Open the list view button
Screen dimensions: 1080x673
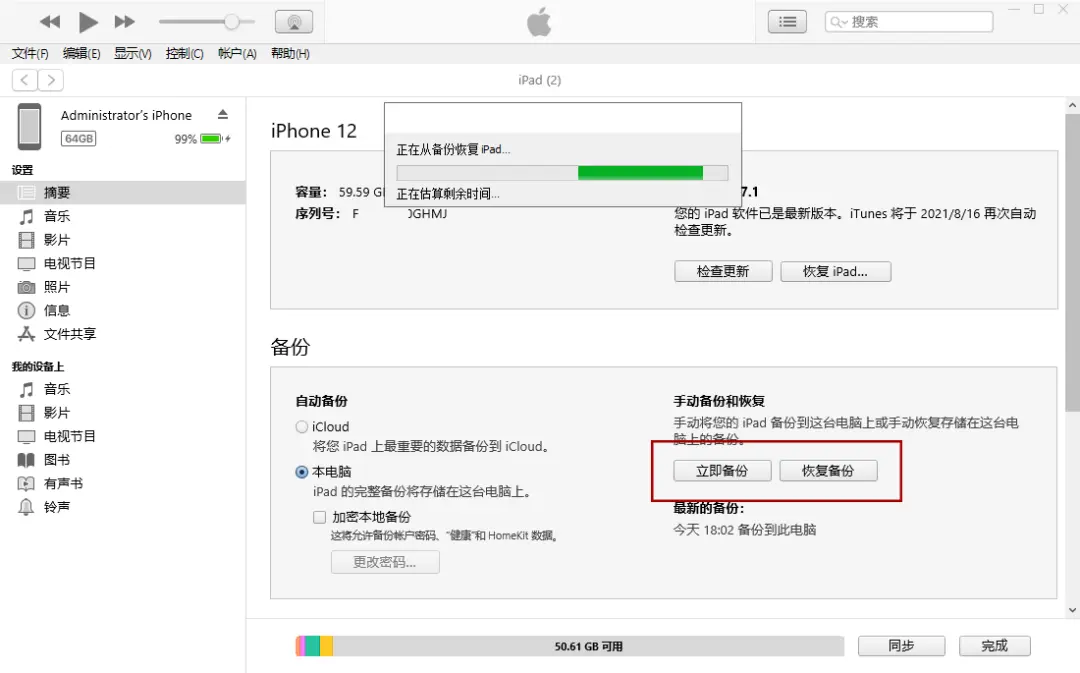pyautogui.click(x=787, y=22)
